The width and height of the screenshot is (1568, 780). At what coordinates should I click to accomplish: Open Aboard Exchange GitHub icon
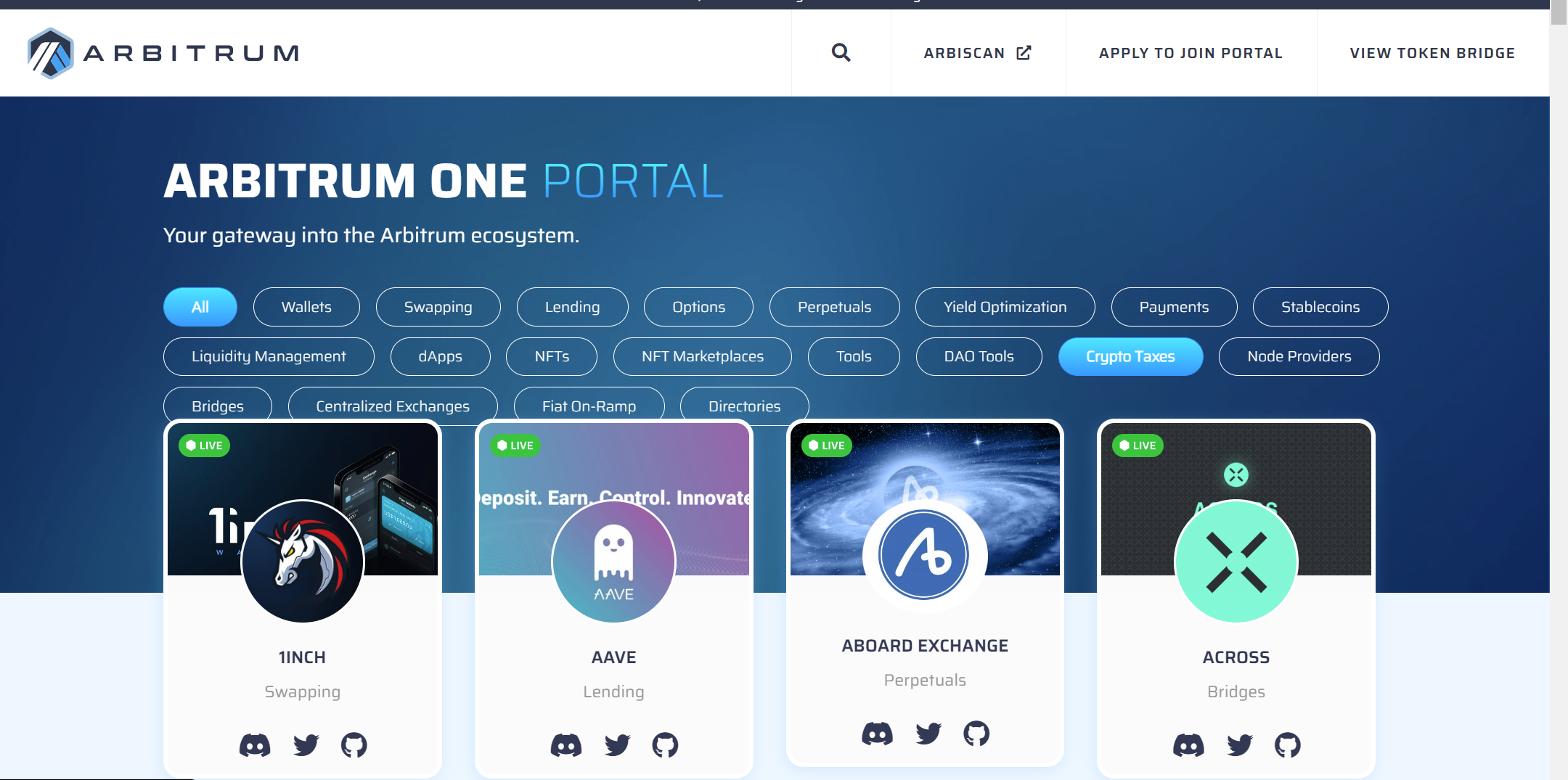click(x=976, y=734)
